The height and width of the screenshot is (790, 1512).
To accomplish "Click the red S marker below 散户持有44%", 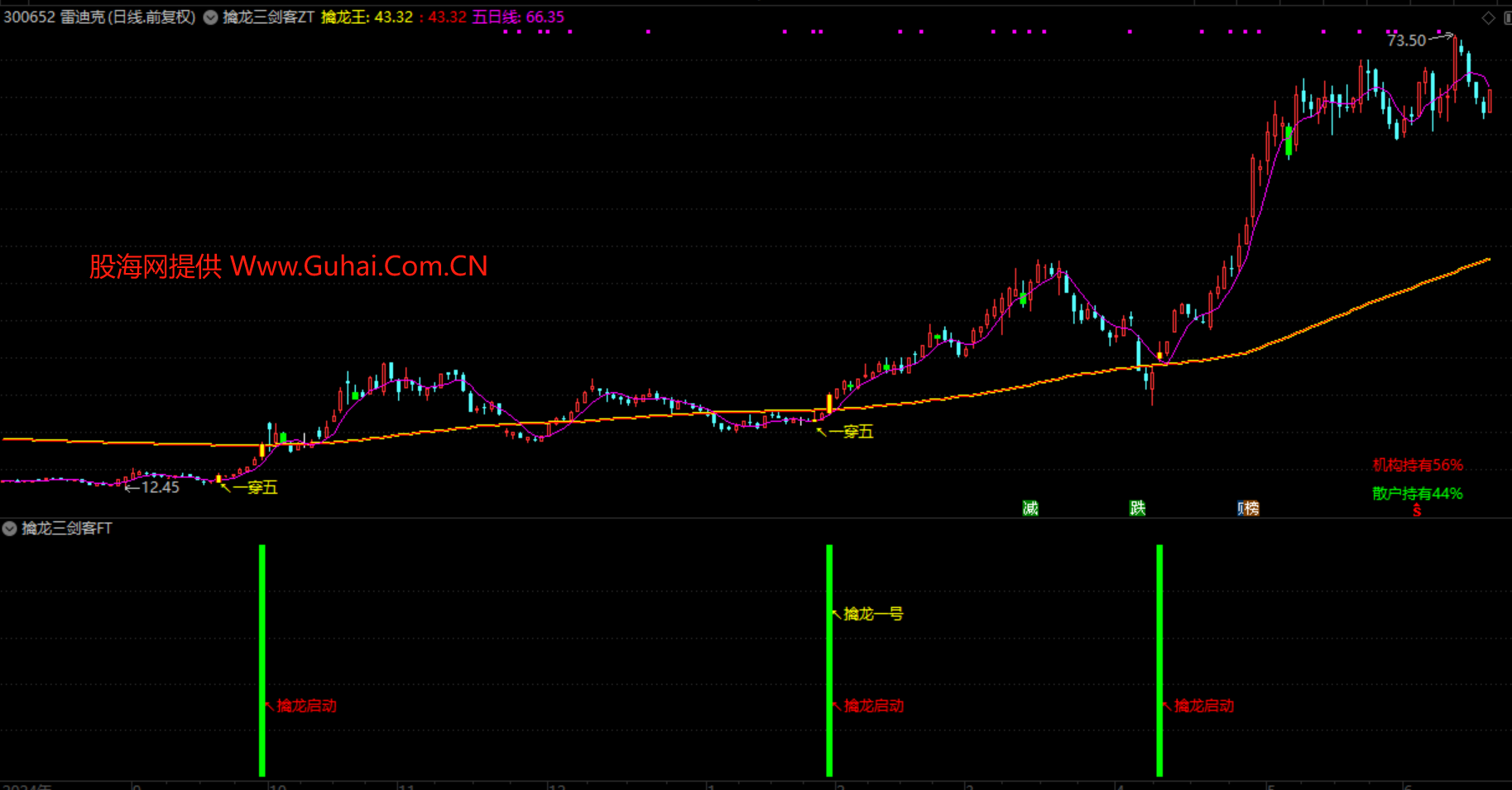I will 1417,511.
